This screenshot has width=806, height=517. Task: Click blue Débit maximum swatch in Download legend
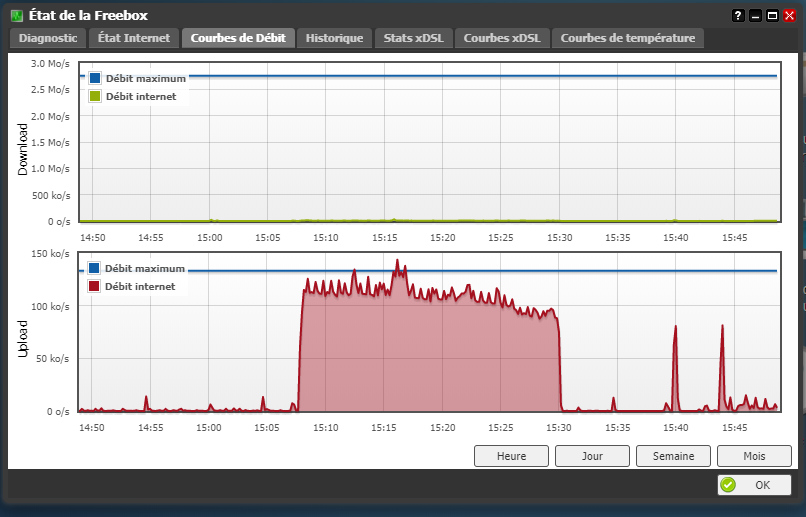coord(95,78)
